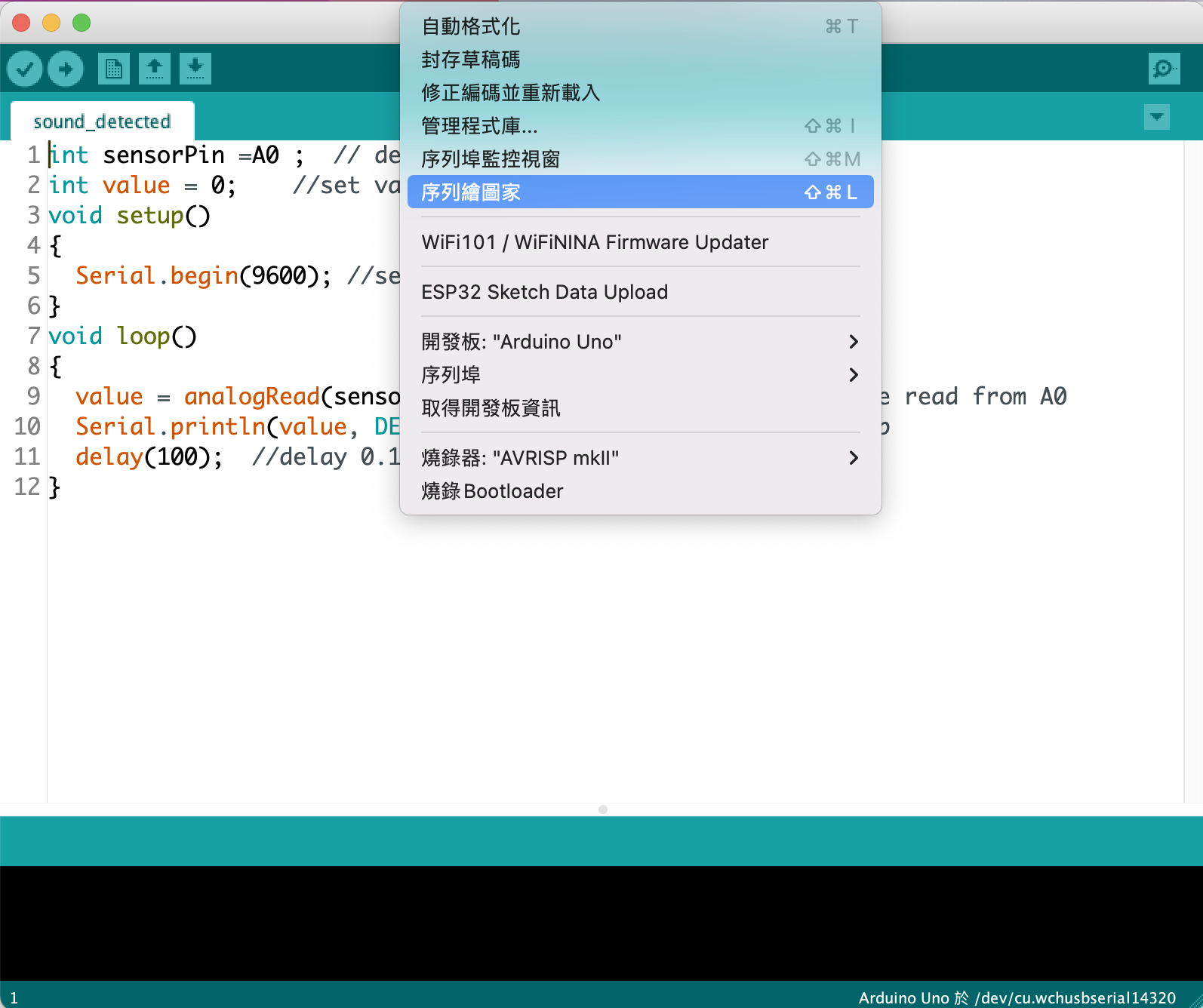Open 管理程式庫... menu item
The image size is (1203, 1008).
(x=640, y=126)
